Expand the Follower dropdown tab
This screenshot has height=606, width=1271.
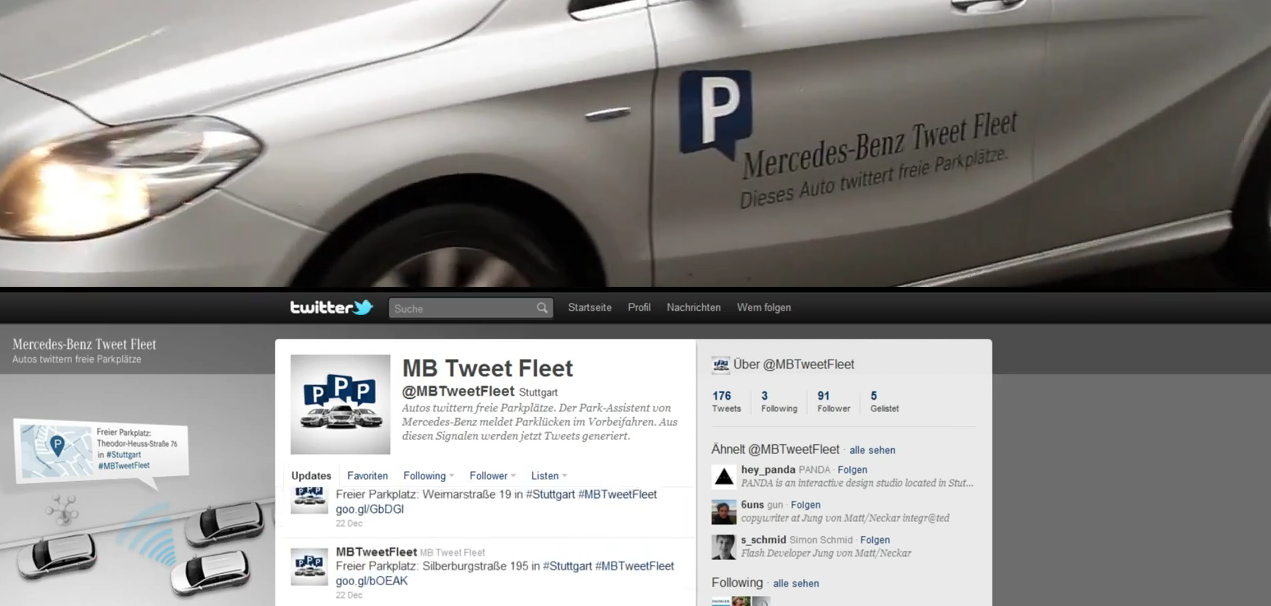(x=493, y=476)
